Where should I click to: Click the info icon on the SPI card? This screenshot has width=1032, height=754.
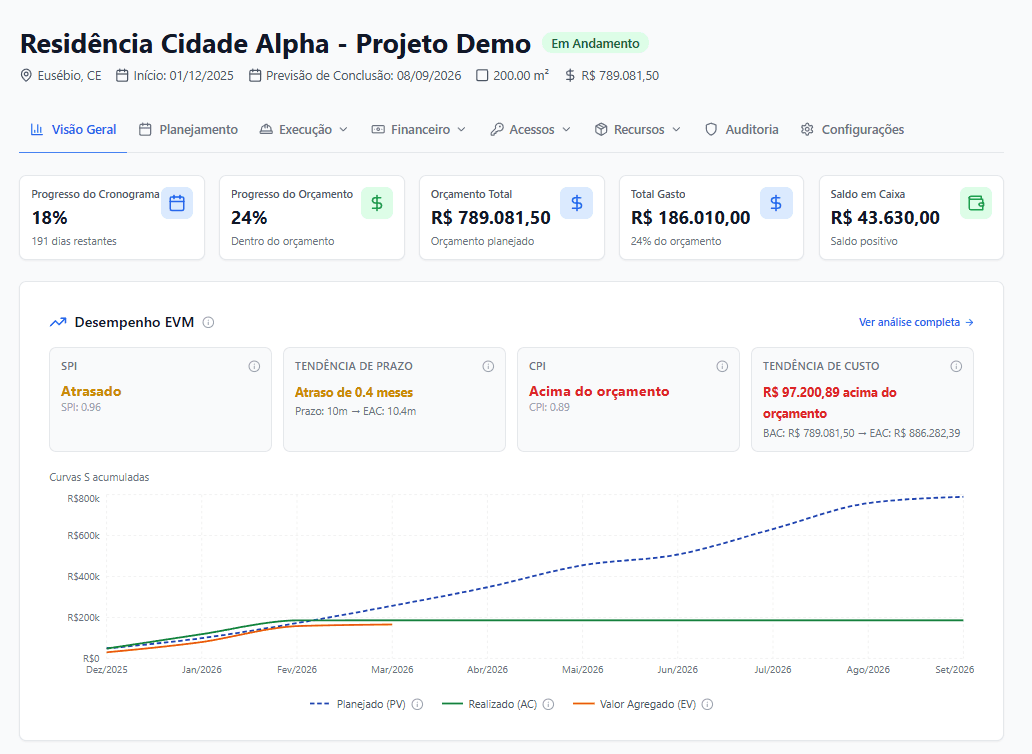254,366
